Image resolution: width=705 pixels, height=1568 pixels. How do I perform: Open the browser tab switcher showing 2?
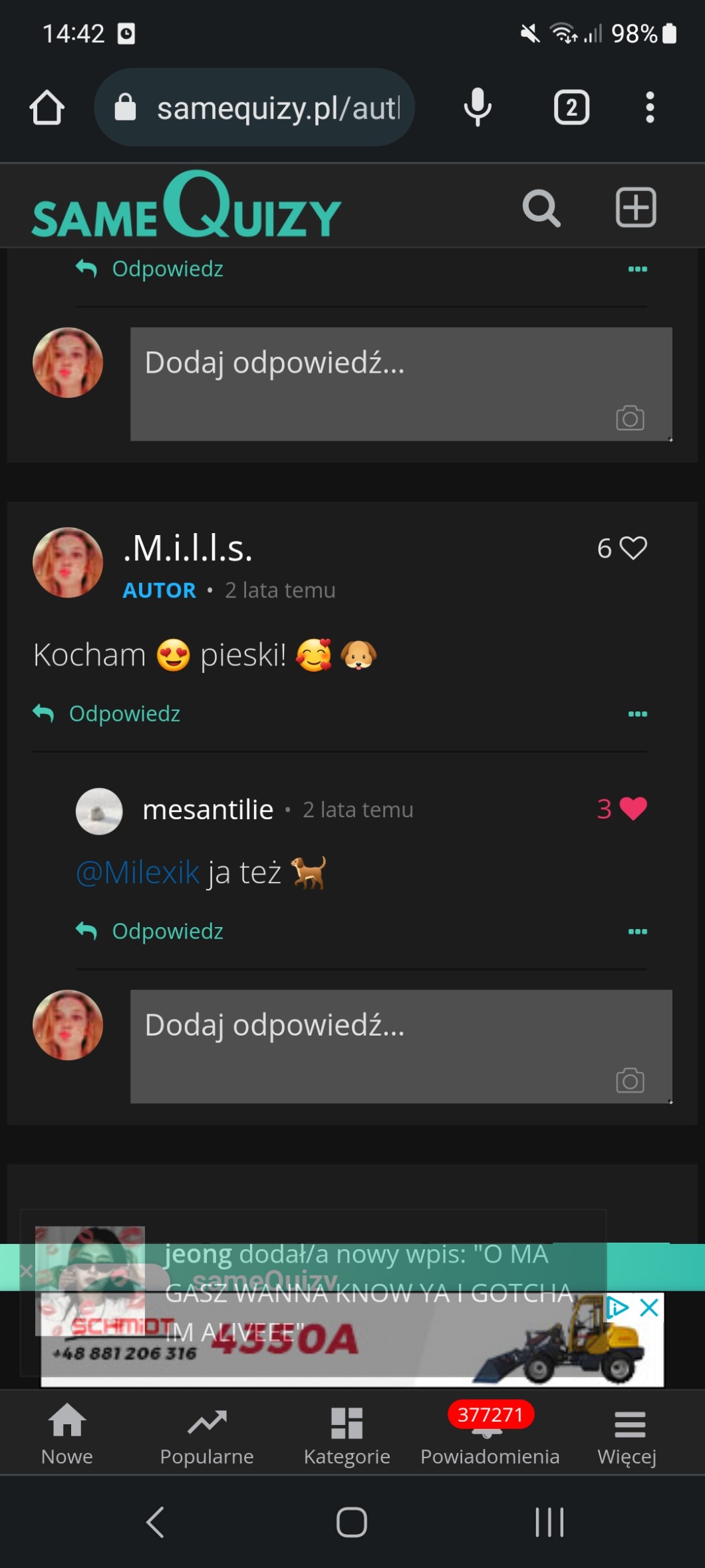[571, 108]
